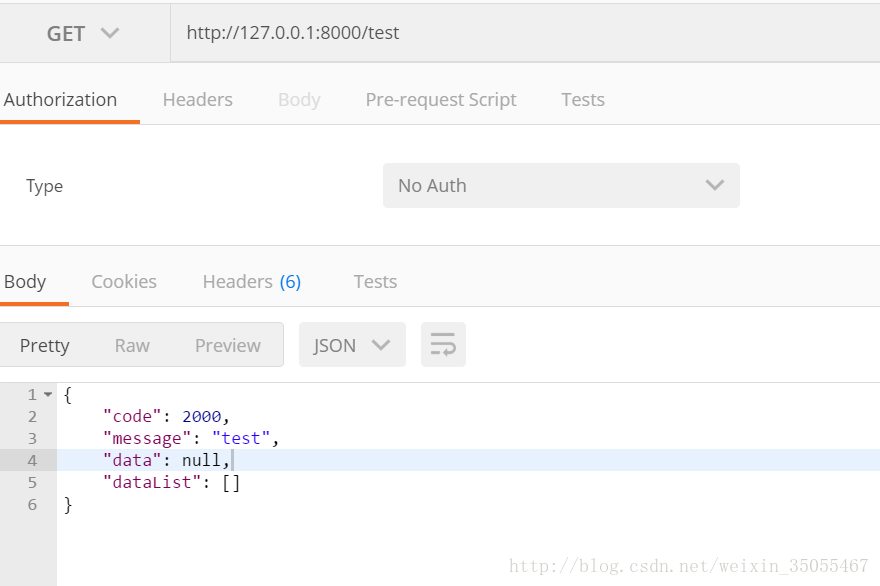Toggle the wrap lines icon button
The width and height of the screenshot is (880, 586).
(x=443, y=344)
